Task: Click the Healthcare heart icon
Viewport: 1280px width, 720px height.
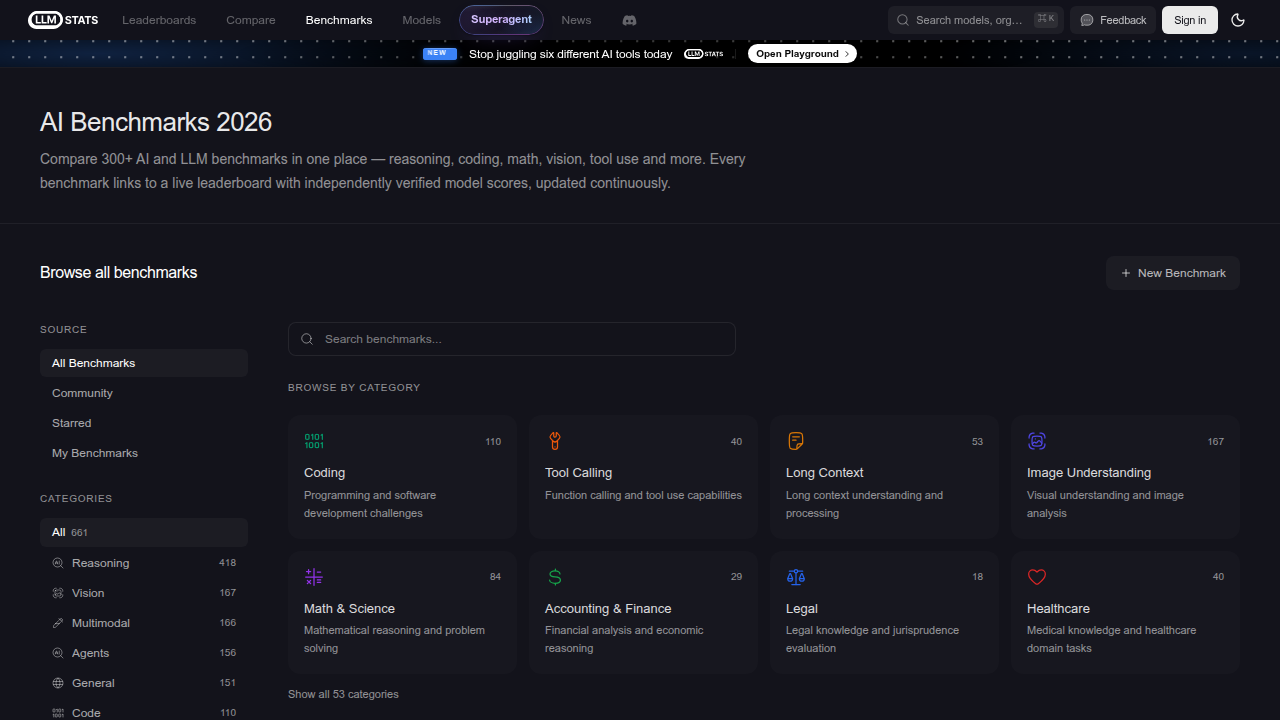Action: coord(1037,577)
